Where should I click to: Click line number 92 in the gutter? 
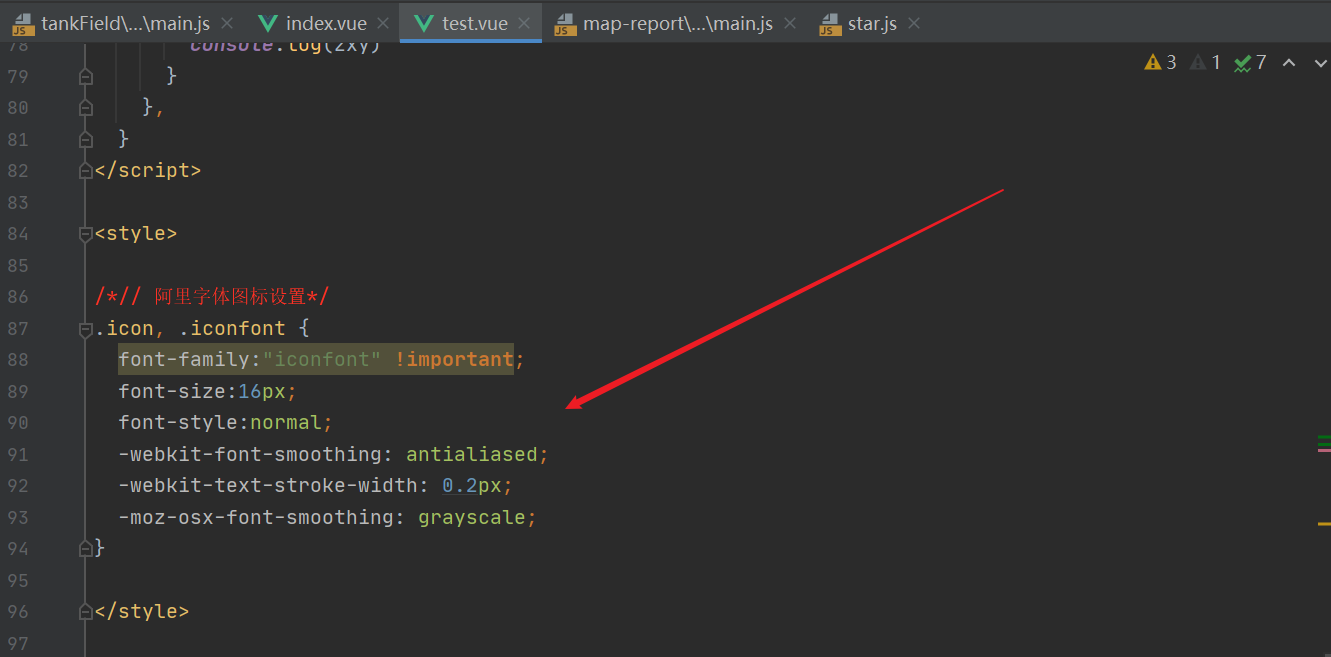(17, 485)
